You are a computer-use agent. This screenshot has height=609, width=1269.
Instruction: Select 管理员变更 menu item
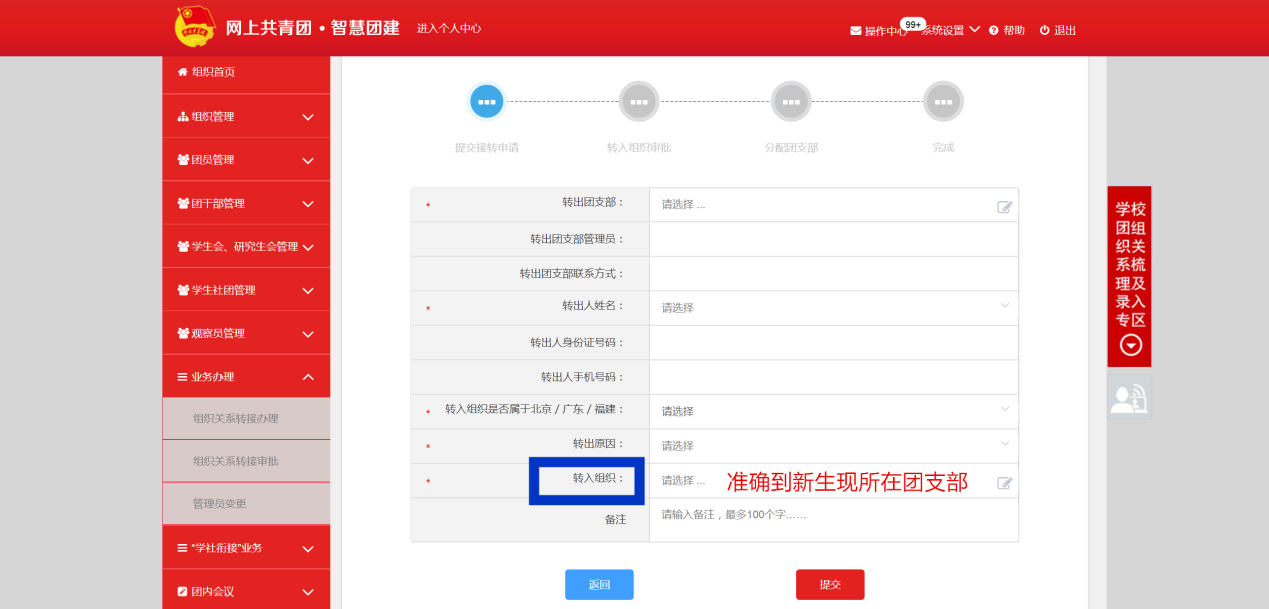(220, 503)
